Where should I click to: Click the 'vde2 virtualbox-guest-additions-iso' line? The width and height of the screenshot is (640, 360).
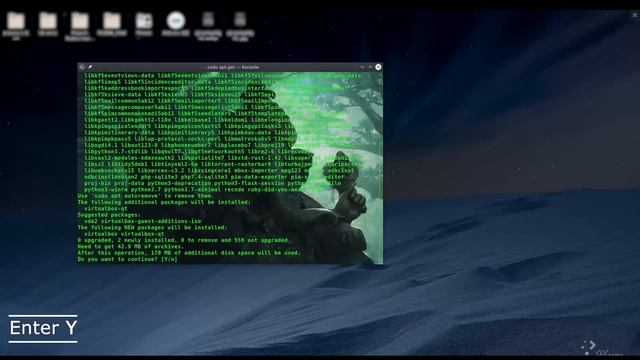pos(142,221)
